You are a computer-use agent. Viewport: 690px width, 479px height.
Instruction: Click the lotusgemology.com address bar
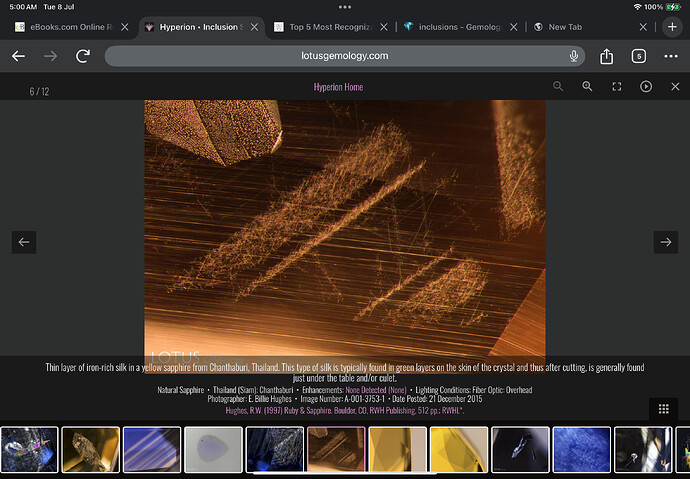345,56
